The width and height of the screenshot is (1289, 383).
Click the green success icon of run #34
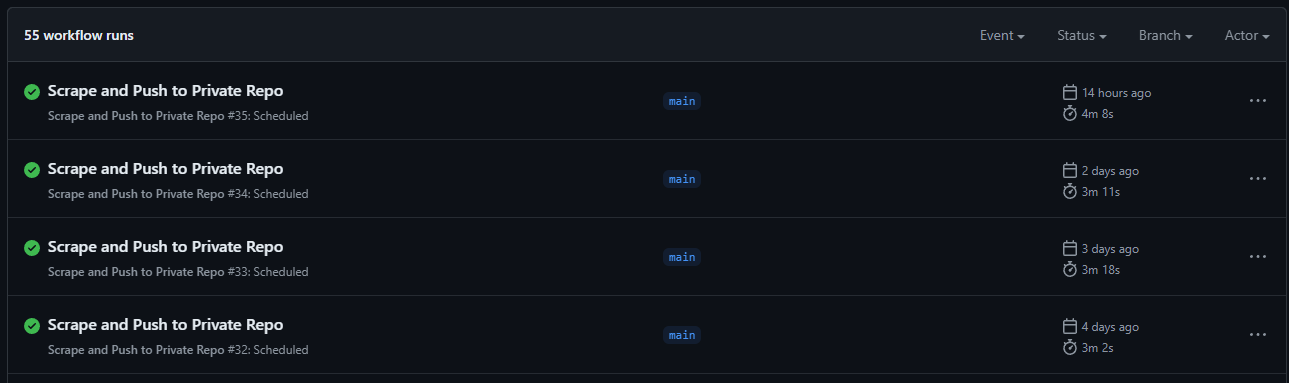(31, 169)
